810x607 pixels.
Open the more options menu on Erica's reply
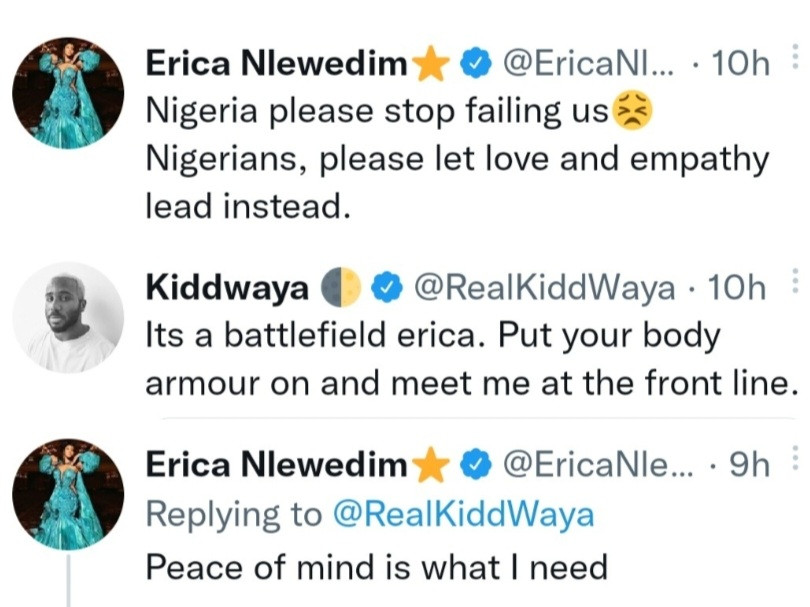click(x=796, y=460)
